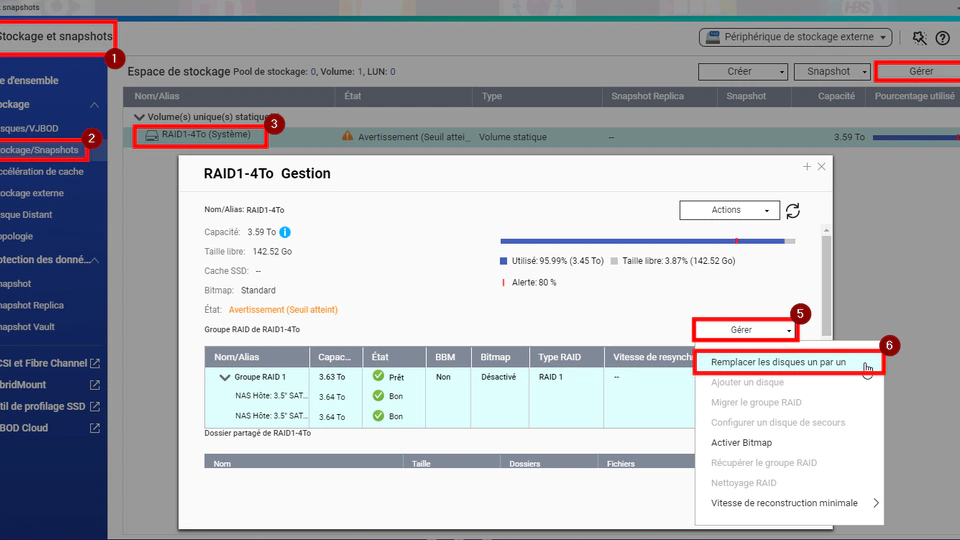Click top-right Gérer button

coord(918,72)
